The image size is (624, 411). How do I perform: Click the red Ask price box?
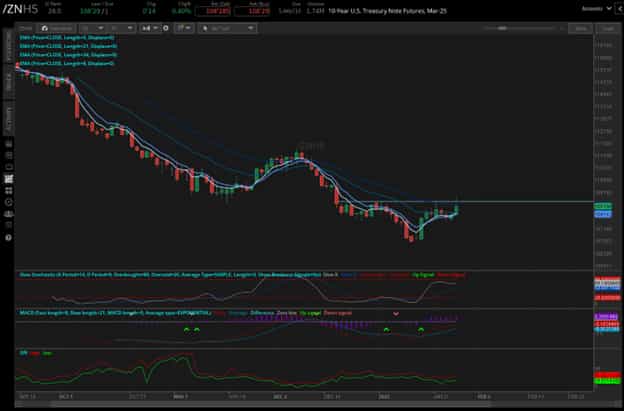pos(252,11)
